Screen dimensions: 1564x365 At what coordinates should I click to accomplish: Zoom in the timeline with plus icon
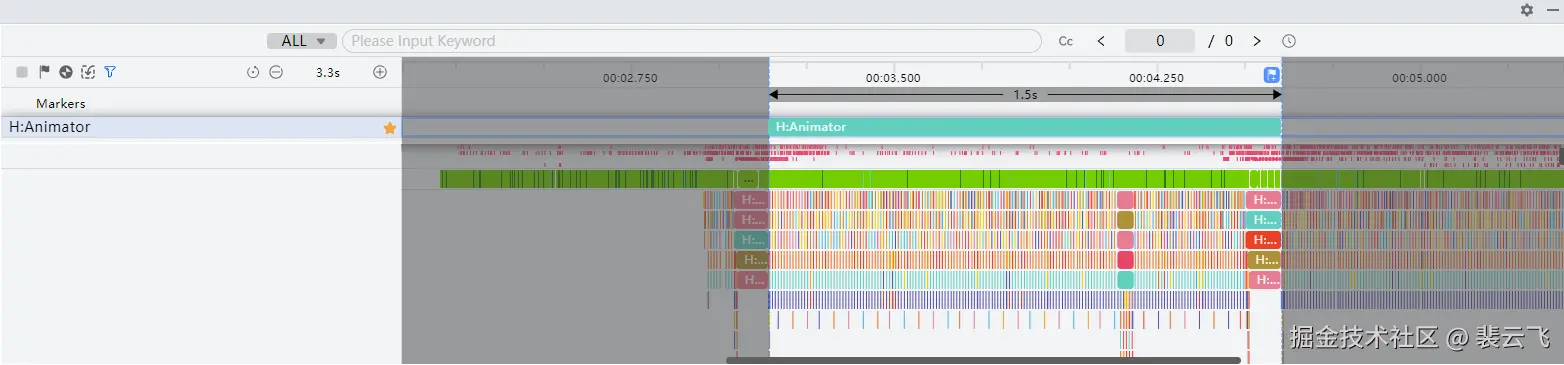pos(380,72)
